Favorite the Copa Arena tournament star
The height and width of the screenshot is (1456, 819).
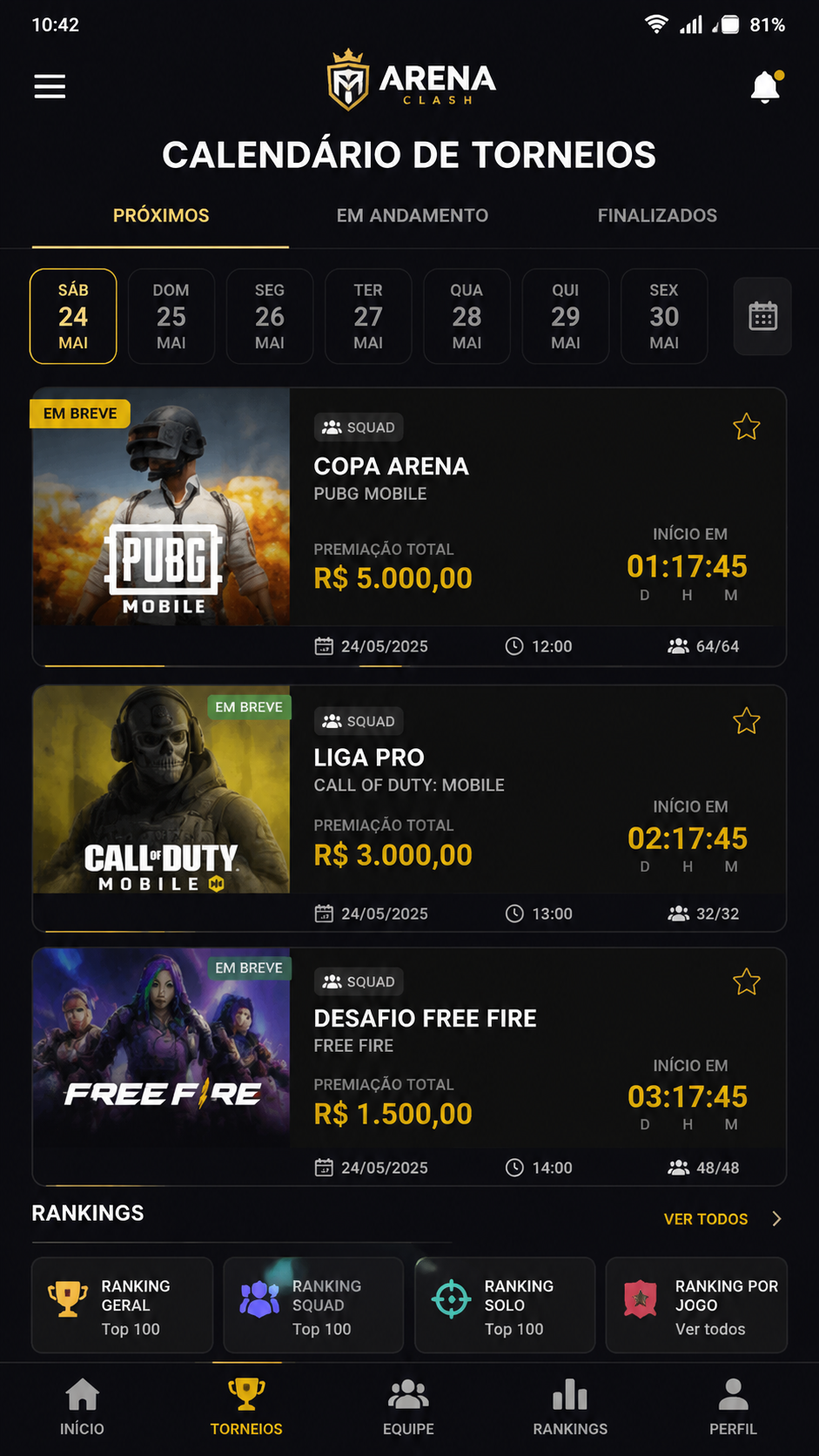pos(746,427)
